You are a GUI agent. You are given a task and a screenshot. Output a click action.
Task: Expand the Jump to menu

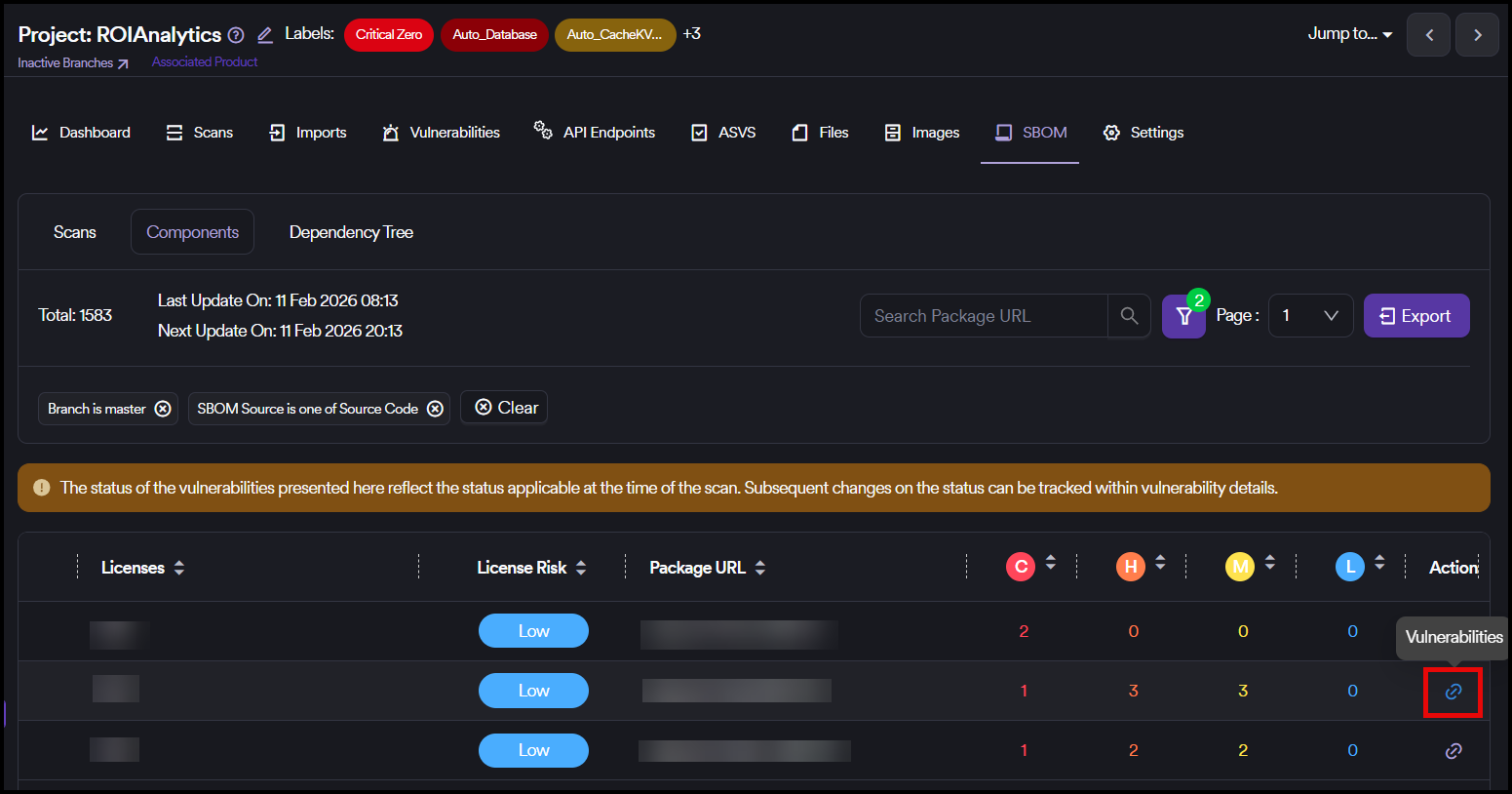click(1349, 34)
